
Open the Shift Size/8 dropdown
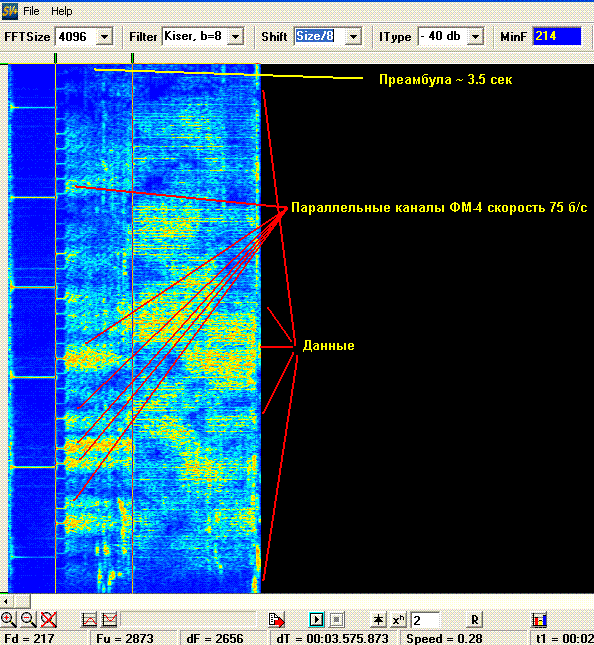coord(353,37)
